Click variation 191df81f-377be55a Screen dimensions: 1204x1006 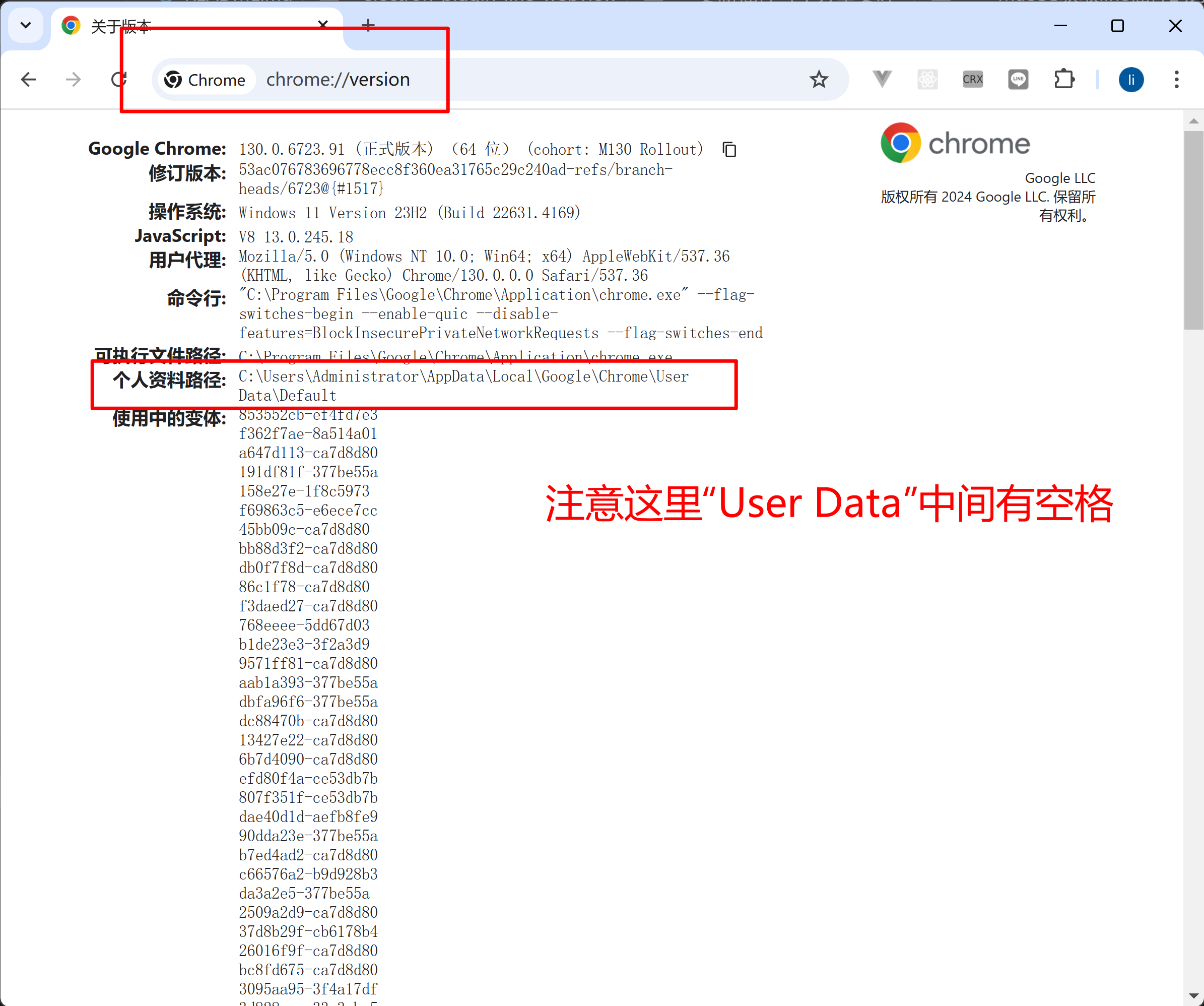(x=308, y=473)
